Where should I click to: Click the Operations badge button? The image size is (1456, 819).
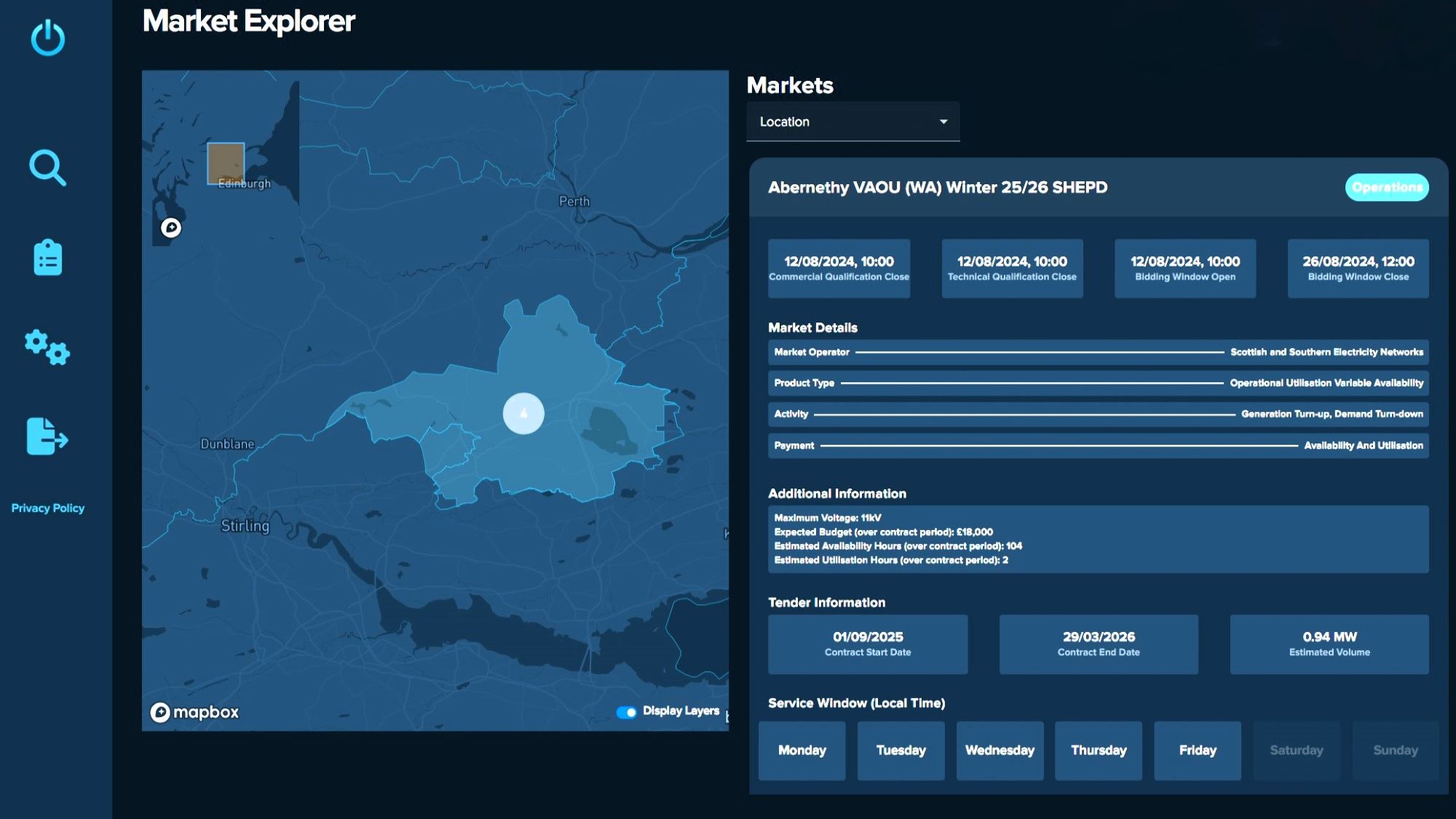click(1386, 187)
